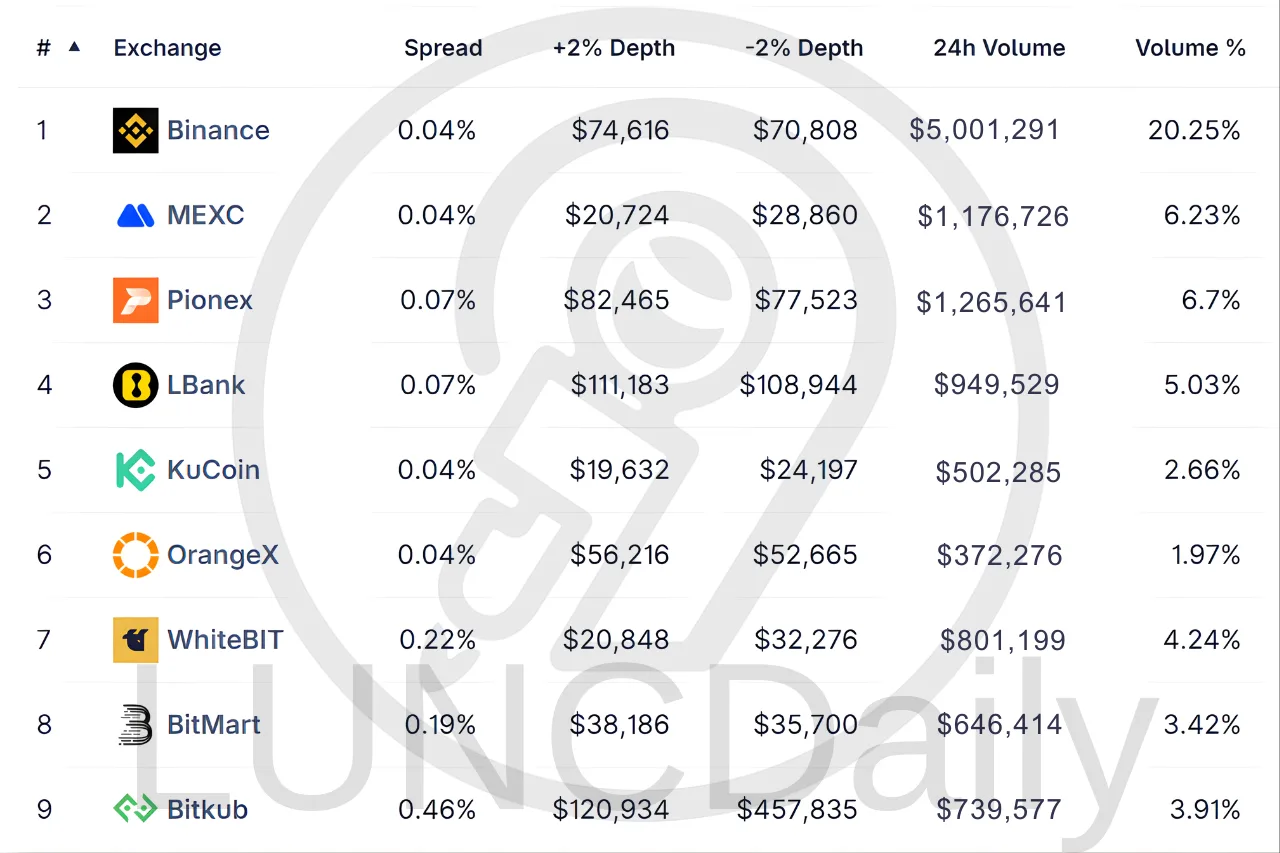
Task: Open the Bitkub exchange link
Action: point(207,809)
